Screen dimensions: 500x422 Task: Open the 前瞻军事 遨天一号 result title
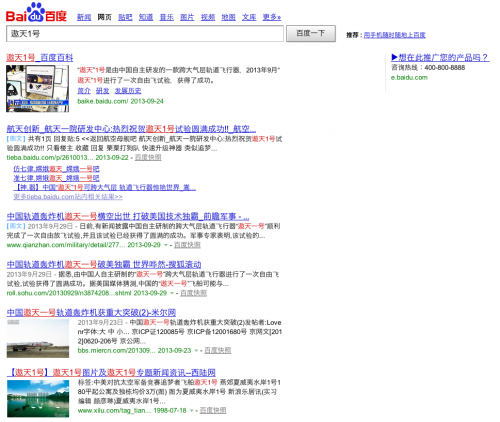coord(128,216)
